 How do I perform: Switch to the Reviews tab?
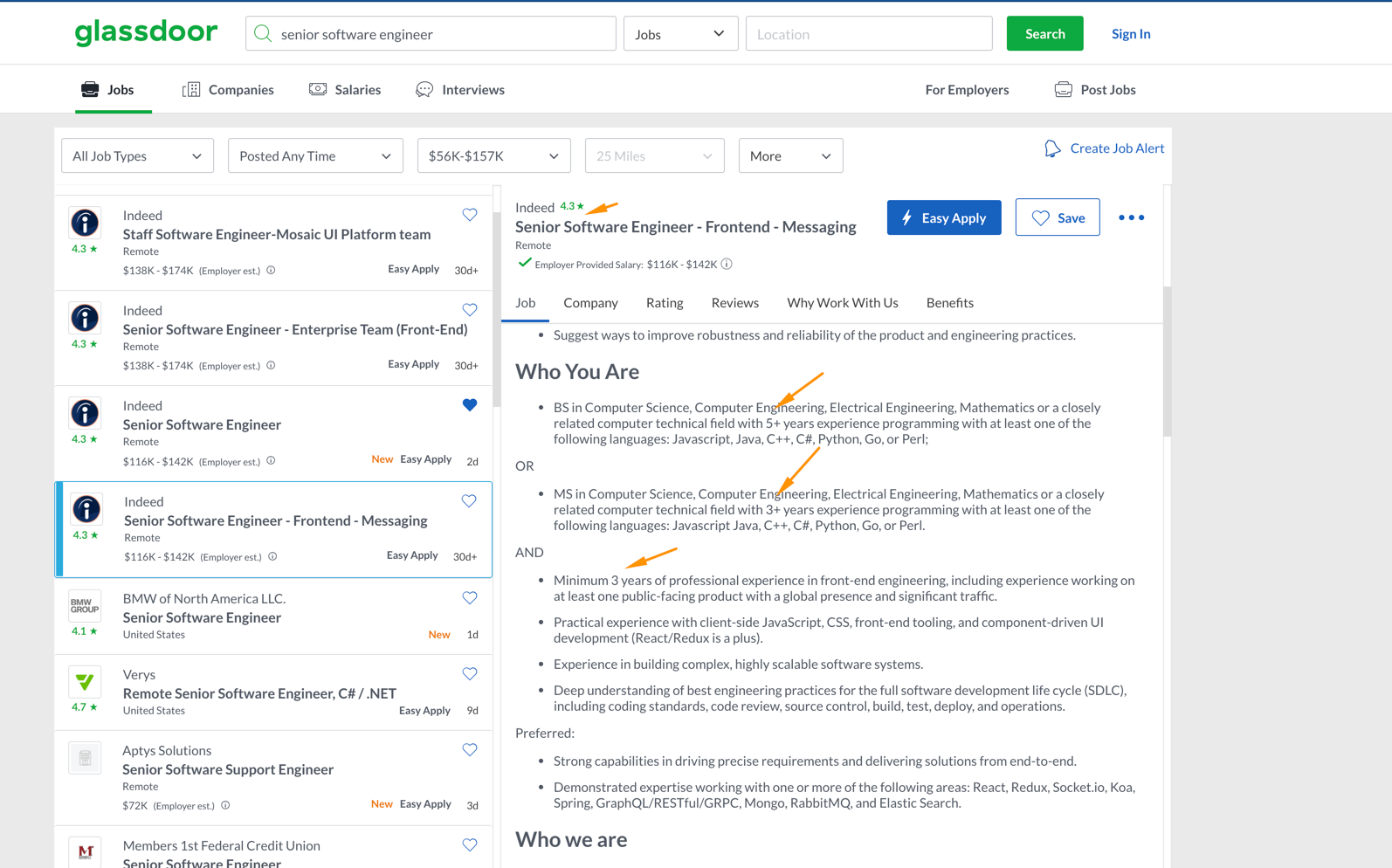point(734,303)
